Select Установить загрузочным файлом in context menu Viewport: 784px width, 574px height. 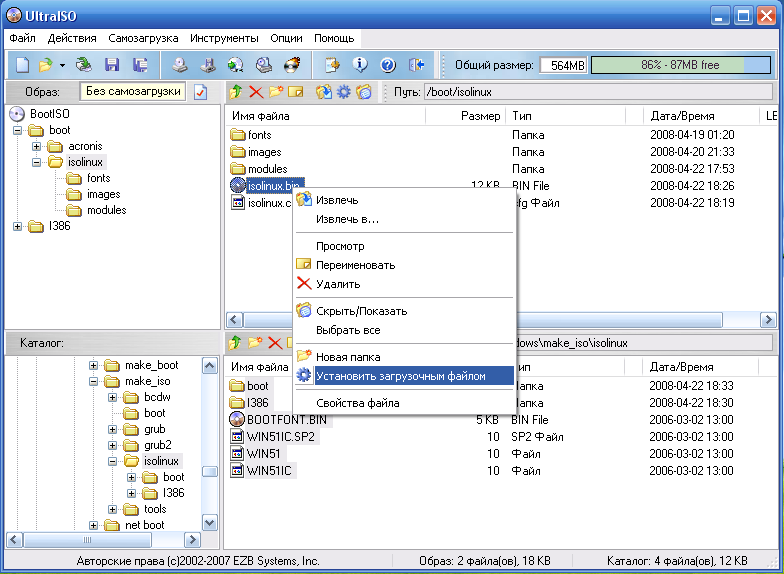coord(400,376)
